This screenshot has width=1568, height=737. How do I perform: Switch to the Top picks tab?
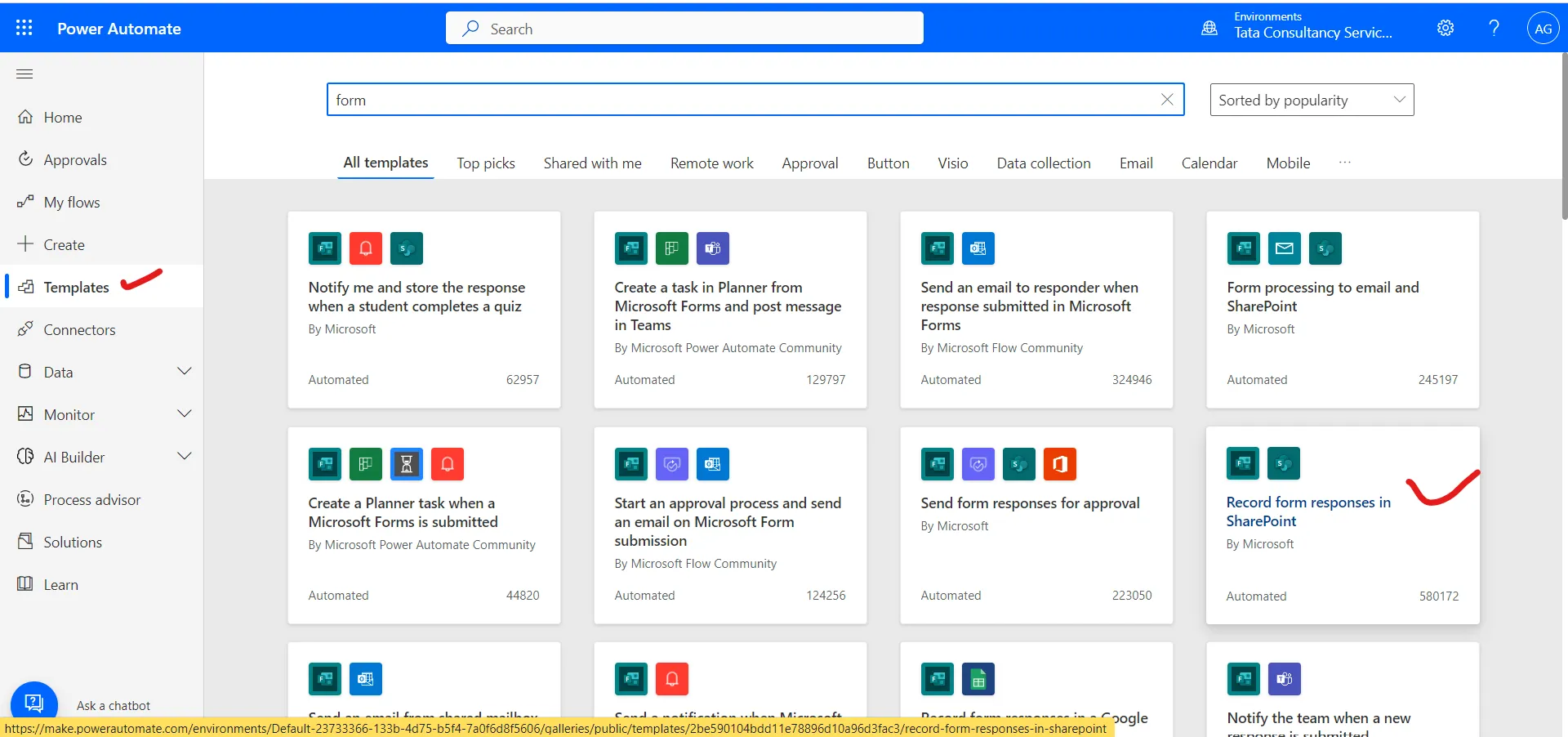(x=486, y=163)
